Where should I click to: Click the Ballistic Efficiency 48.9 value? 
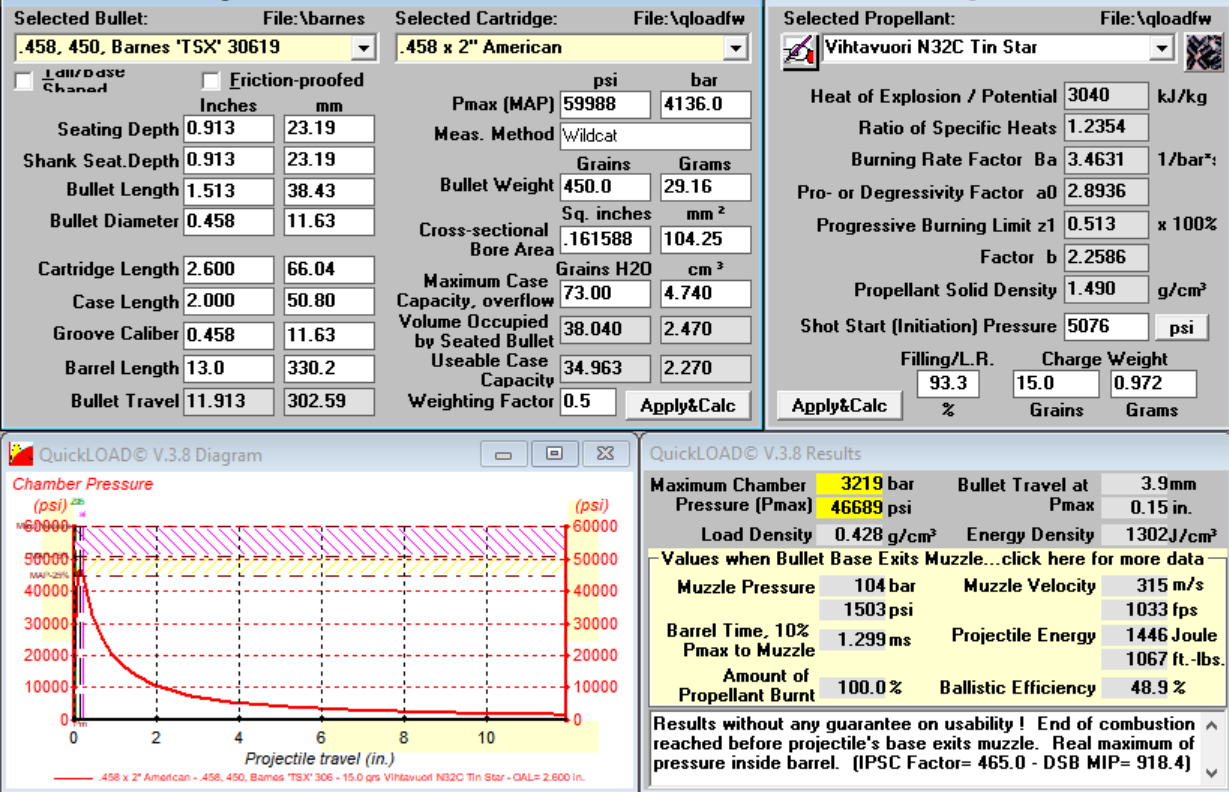(x=1135, y=688)
